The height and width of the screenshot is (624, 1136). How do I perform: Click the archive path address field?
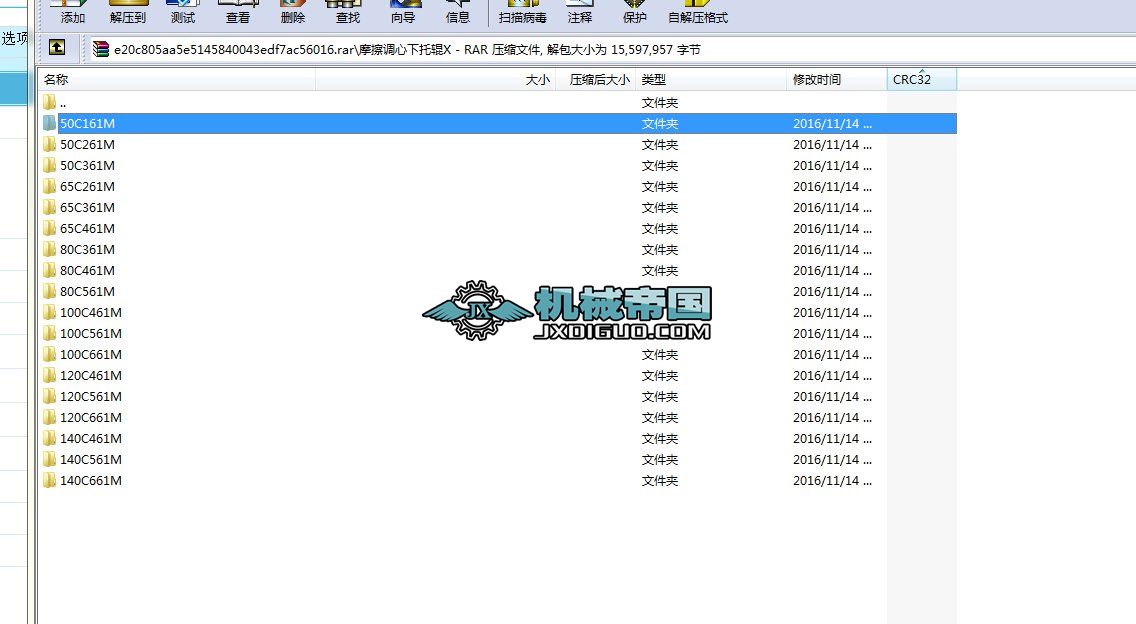[x=612, y=49]
